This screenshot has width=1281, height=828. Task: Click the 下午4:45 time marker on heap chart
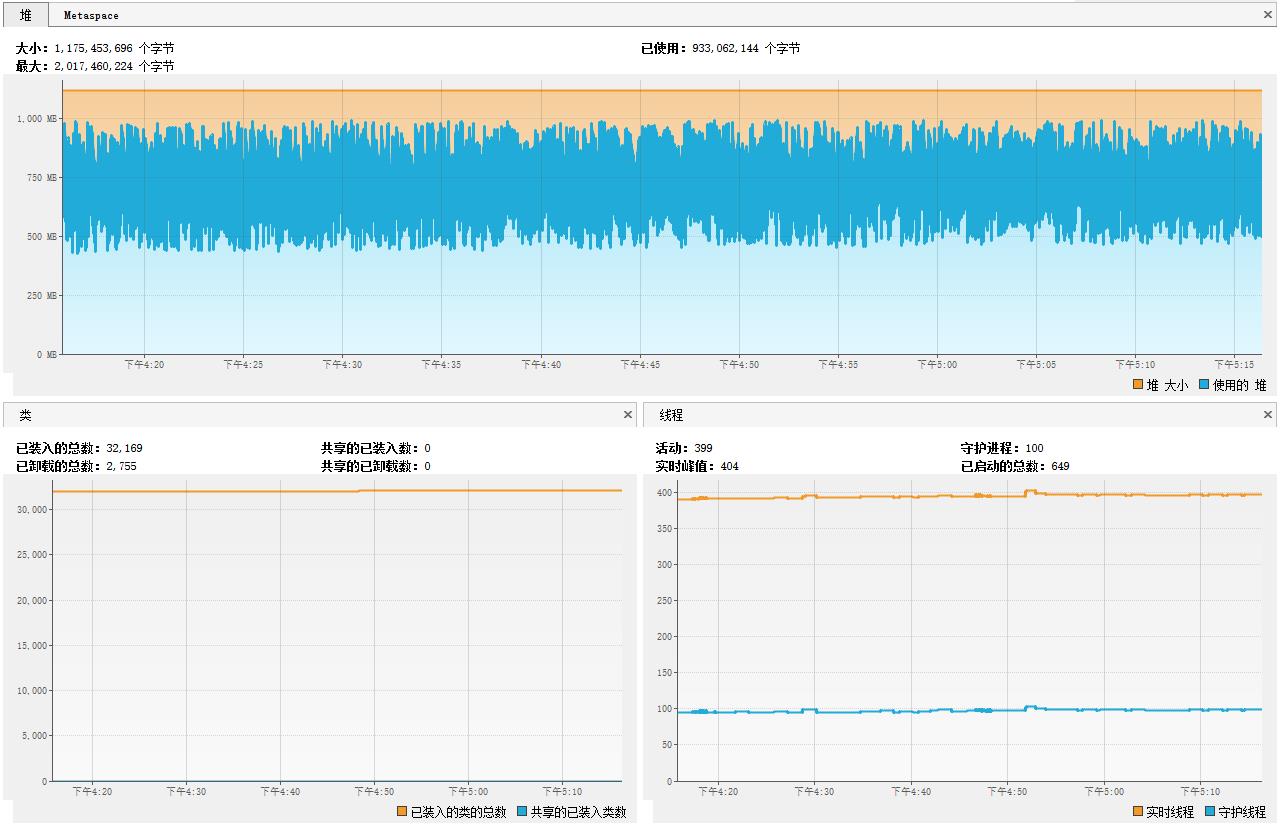[640, 365]
